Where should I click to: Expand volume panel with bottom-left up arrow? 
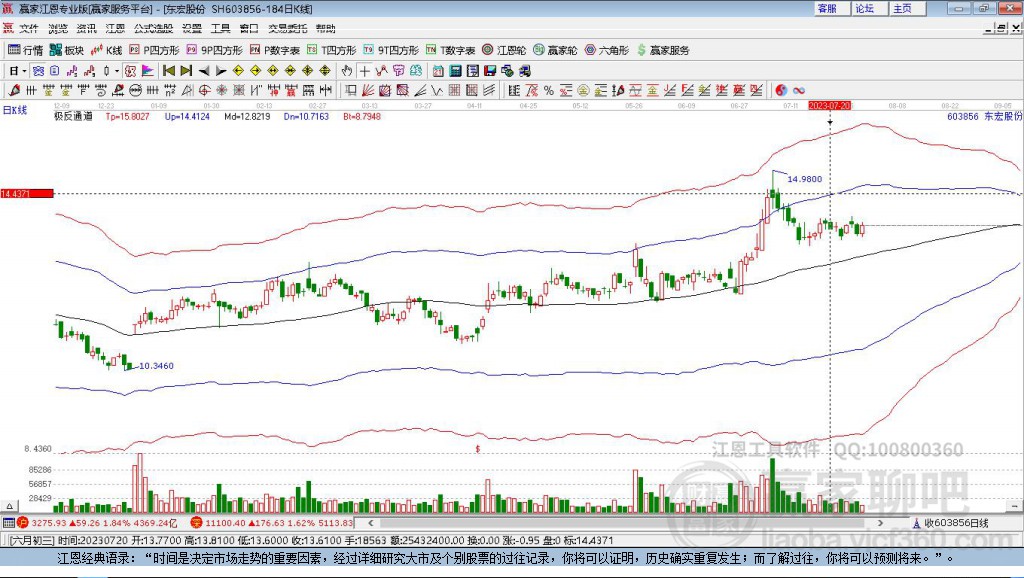[x=9, y=506]
